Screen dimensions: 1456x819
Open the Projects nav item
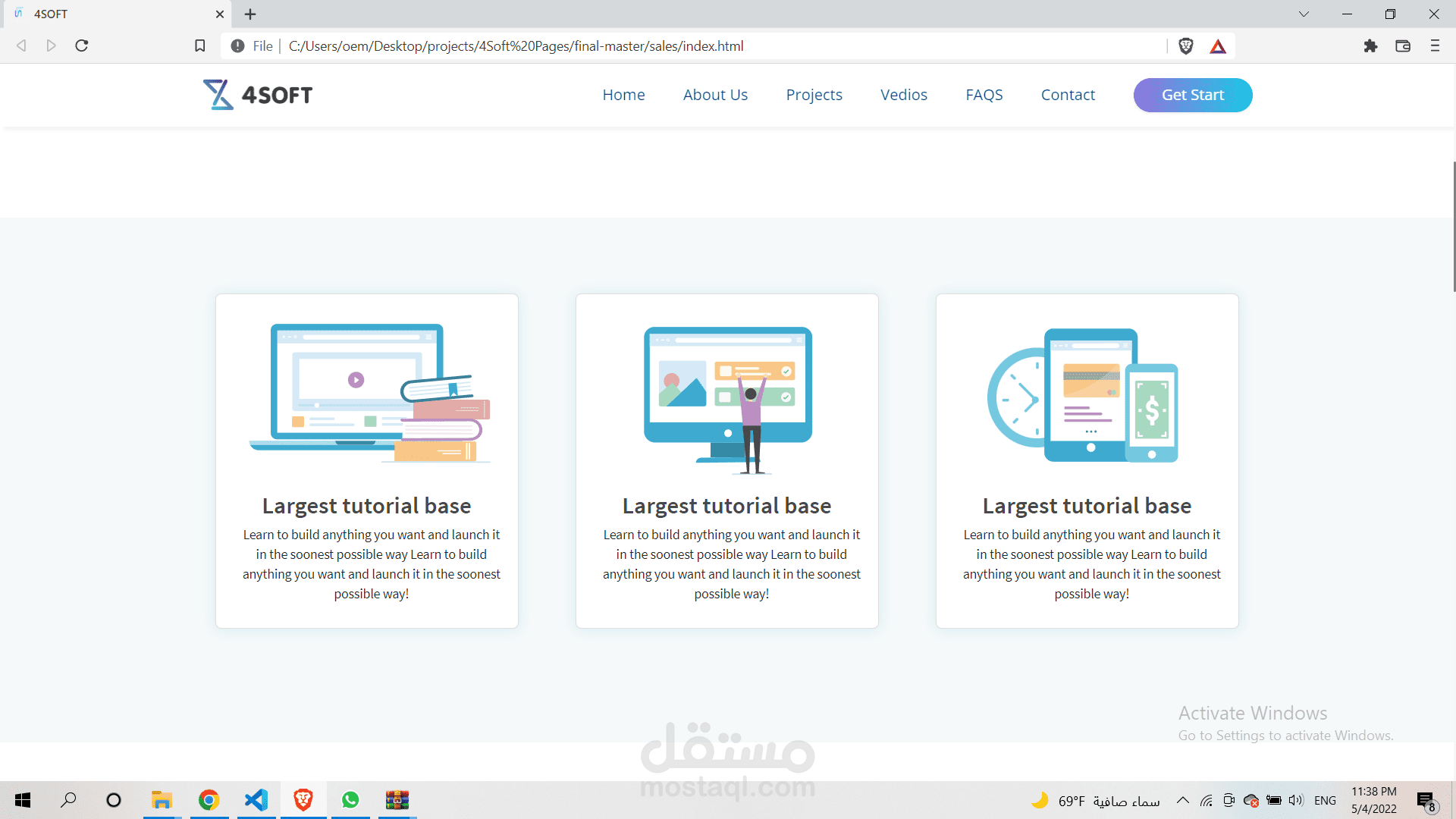click(x=814, y=95)
